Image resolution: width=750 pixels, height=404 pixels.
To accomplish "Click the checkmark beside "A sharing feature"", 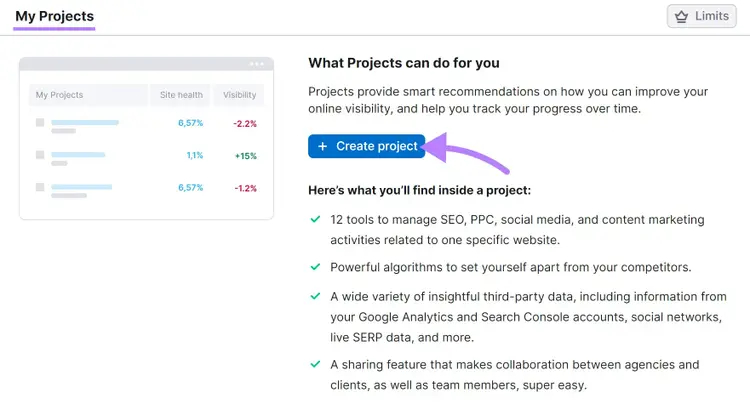I will [315, 364].
